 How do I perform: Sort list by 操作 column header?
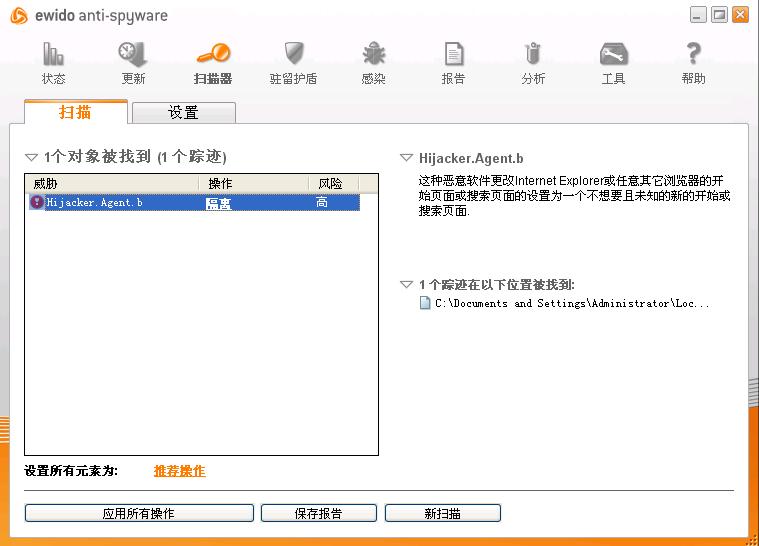click(253, 184)
